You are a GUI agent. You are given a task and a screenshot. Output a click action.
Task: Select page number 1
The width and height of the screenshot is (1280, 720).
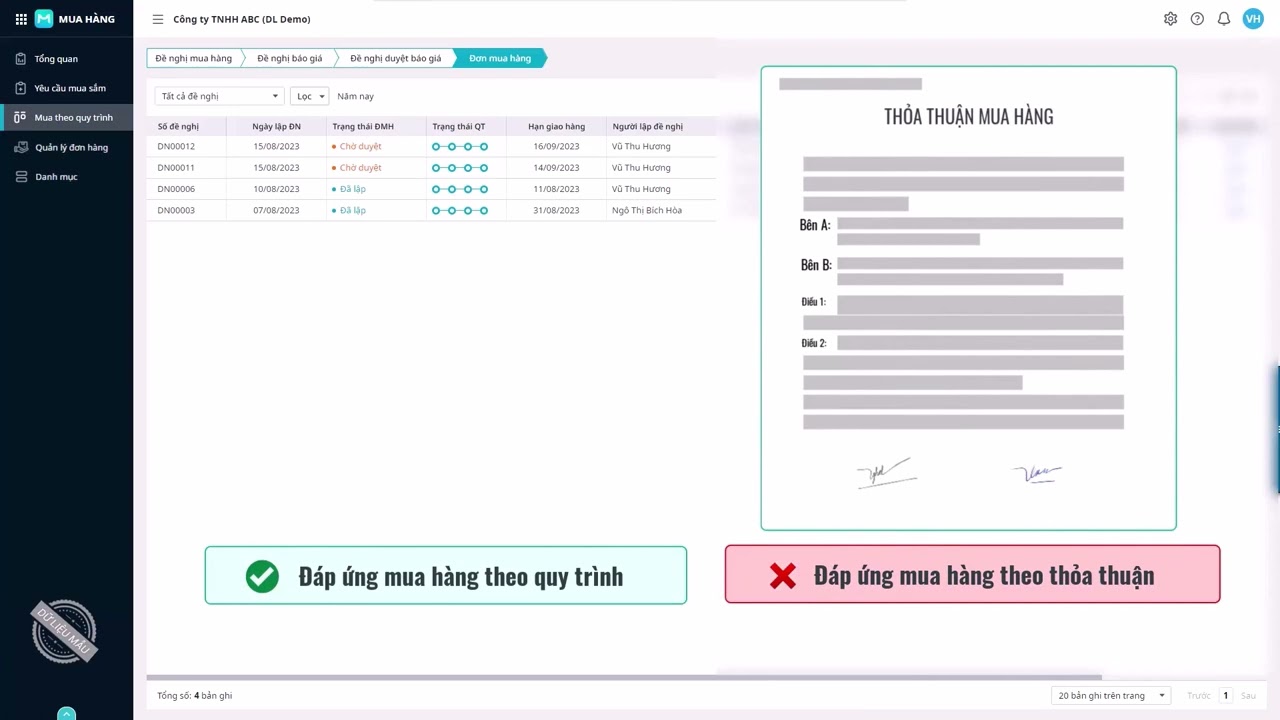click(x=1226, y=695)
